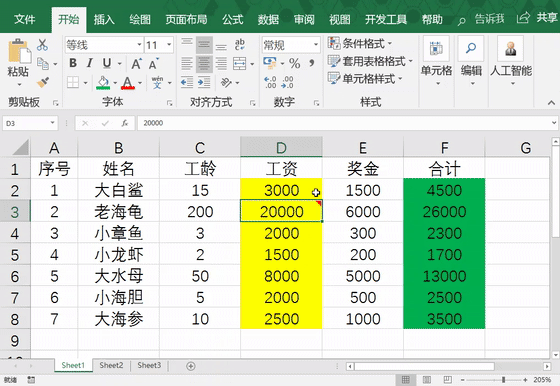Apply accounting currency format icon
This screenshot has height=386, width=560.
[270, 63]
